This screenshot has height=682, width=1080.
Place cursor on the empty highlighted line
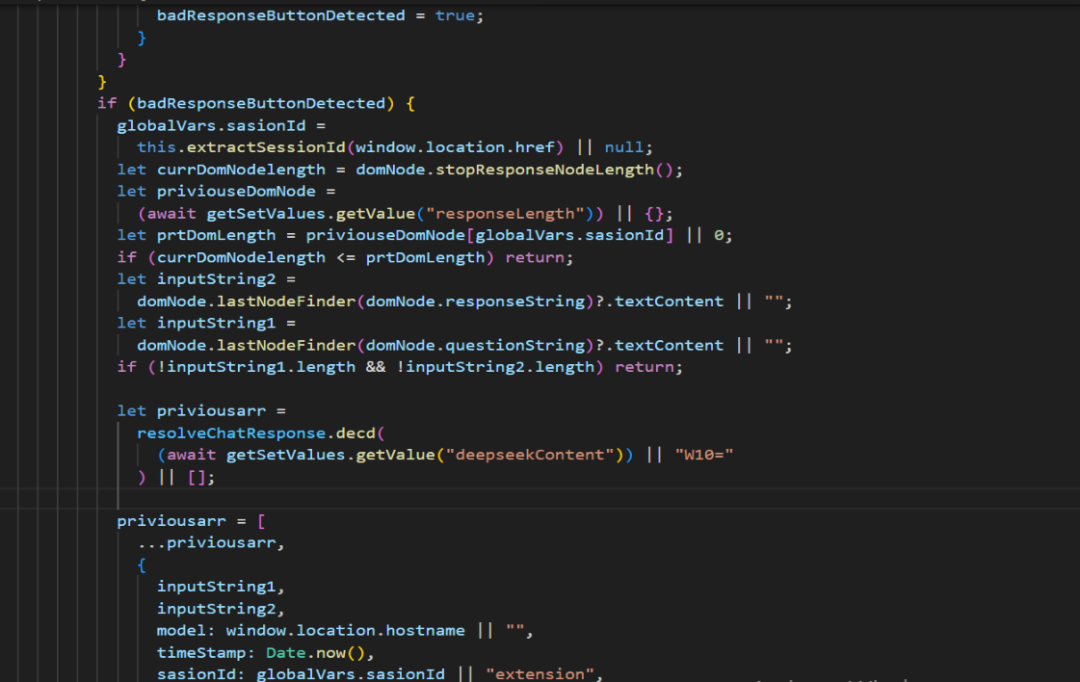400,498
